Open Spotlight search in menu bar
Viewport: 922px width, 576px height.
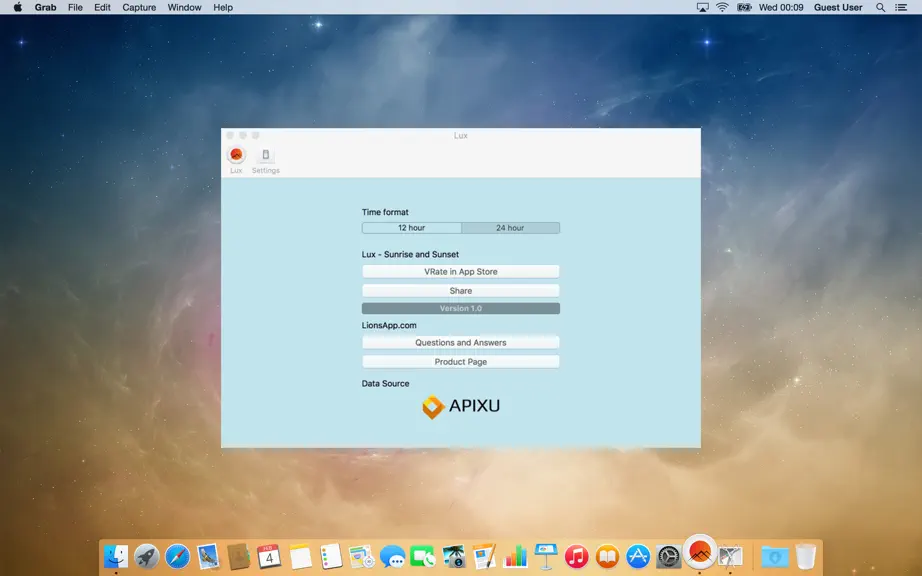[880, 8]
